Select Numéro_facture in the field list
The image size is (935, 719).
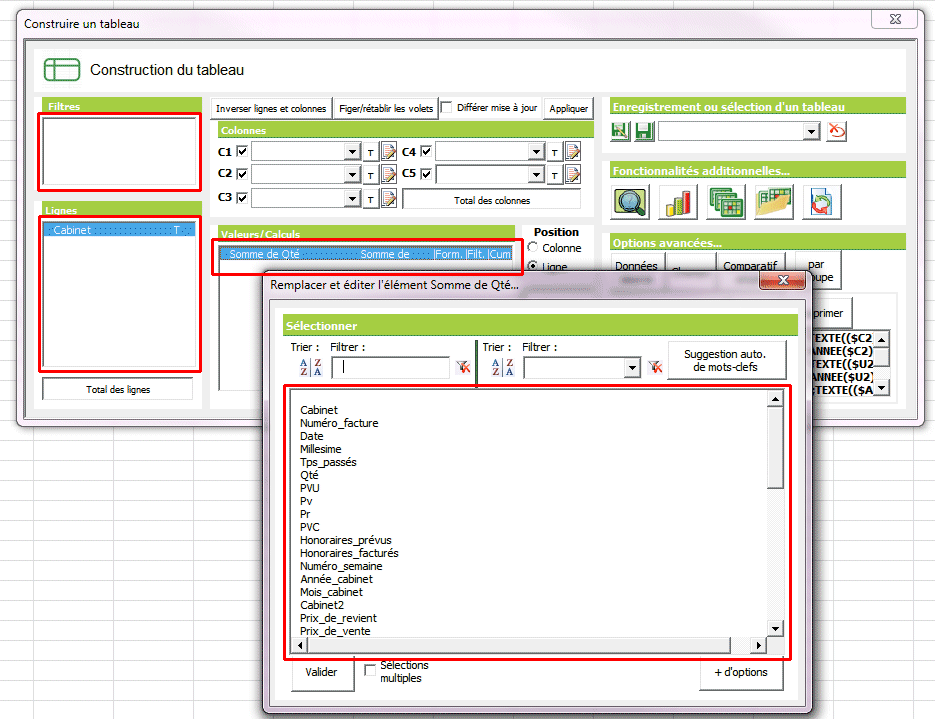(x=339, y=423)
